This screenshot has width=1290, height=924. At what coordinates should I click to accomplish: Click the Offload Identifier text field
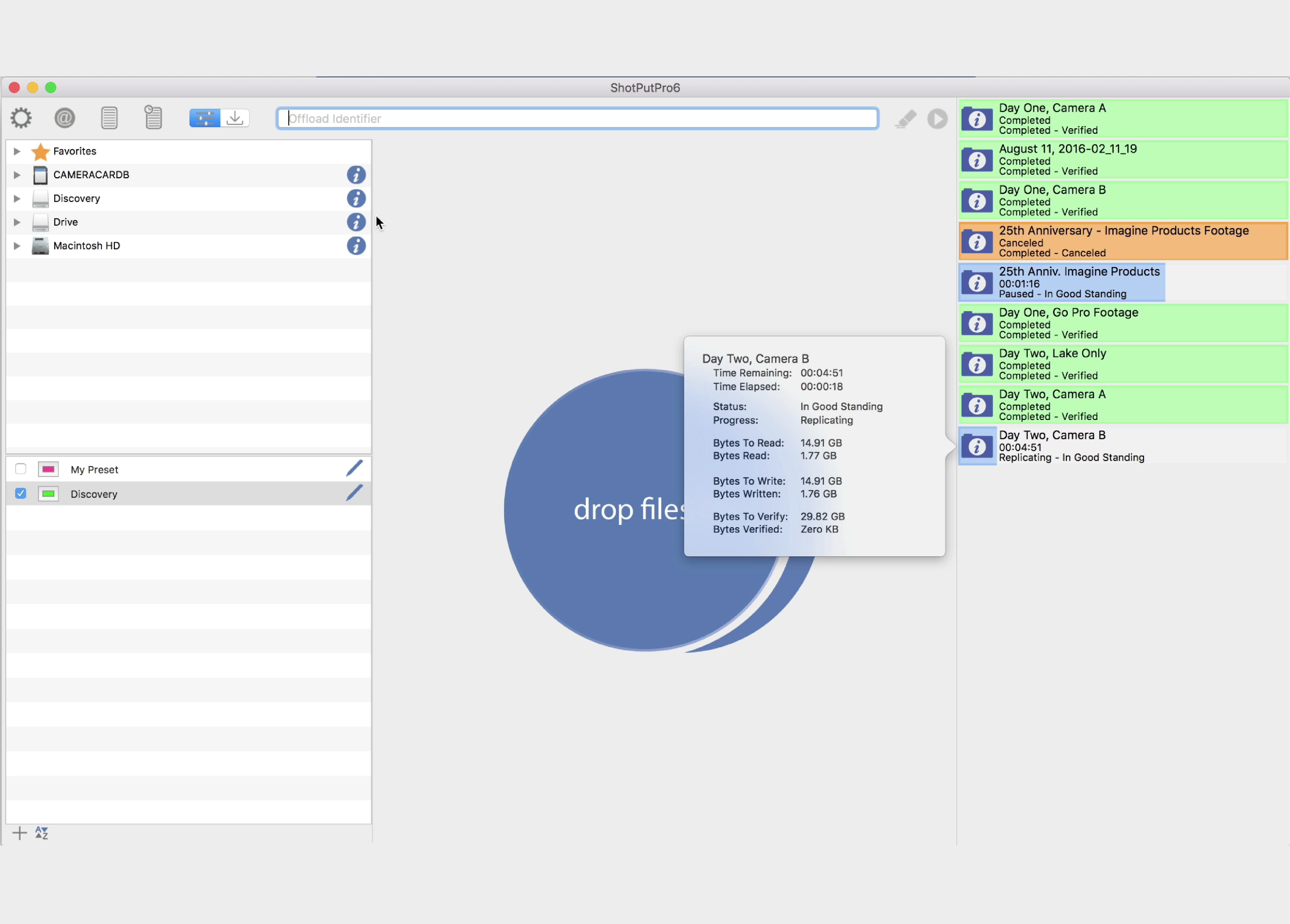click(577, 119)
